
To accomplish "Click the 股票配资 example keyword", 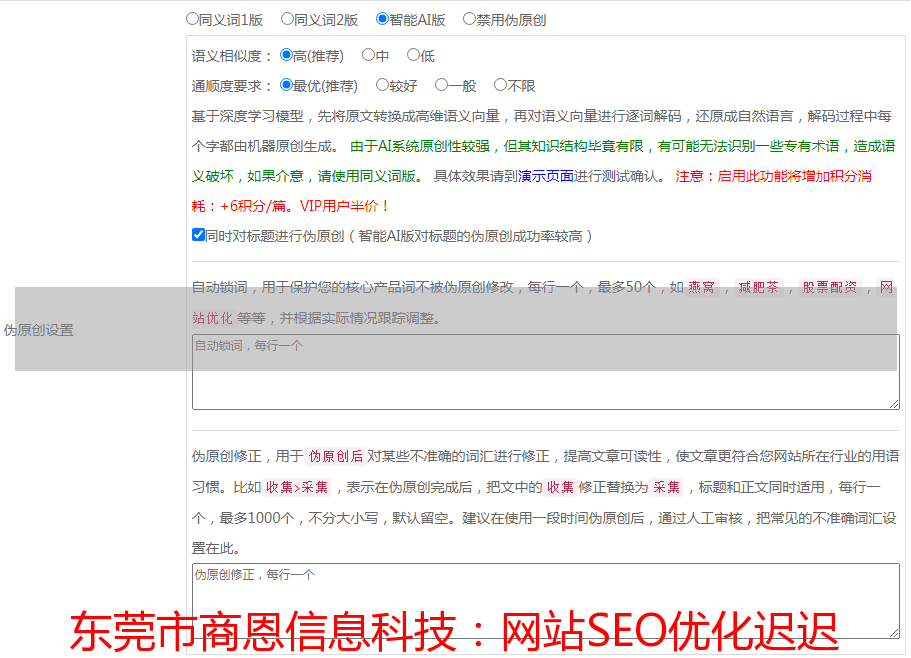I will (830, 287).
